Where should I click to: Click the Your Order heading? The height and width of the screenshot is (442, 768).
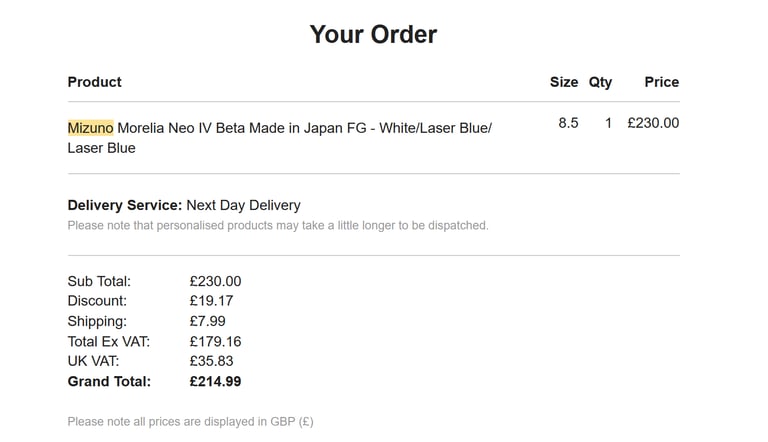pos(373,34)
